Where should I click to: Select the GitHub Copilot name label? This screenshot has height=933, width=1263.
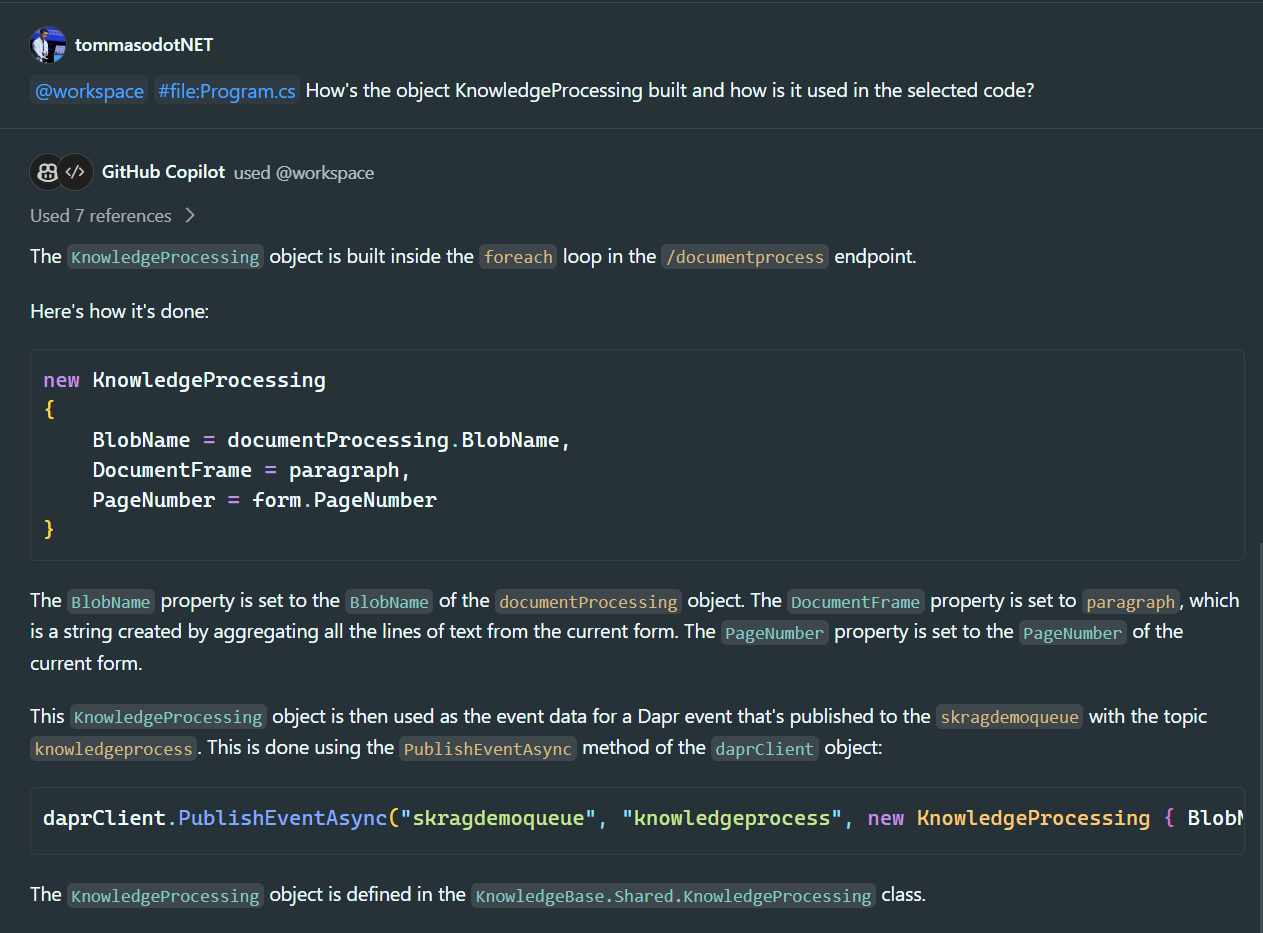tap(163, 171)
